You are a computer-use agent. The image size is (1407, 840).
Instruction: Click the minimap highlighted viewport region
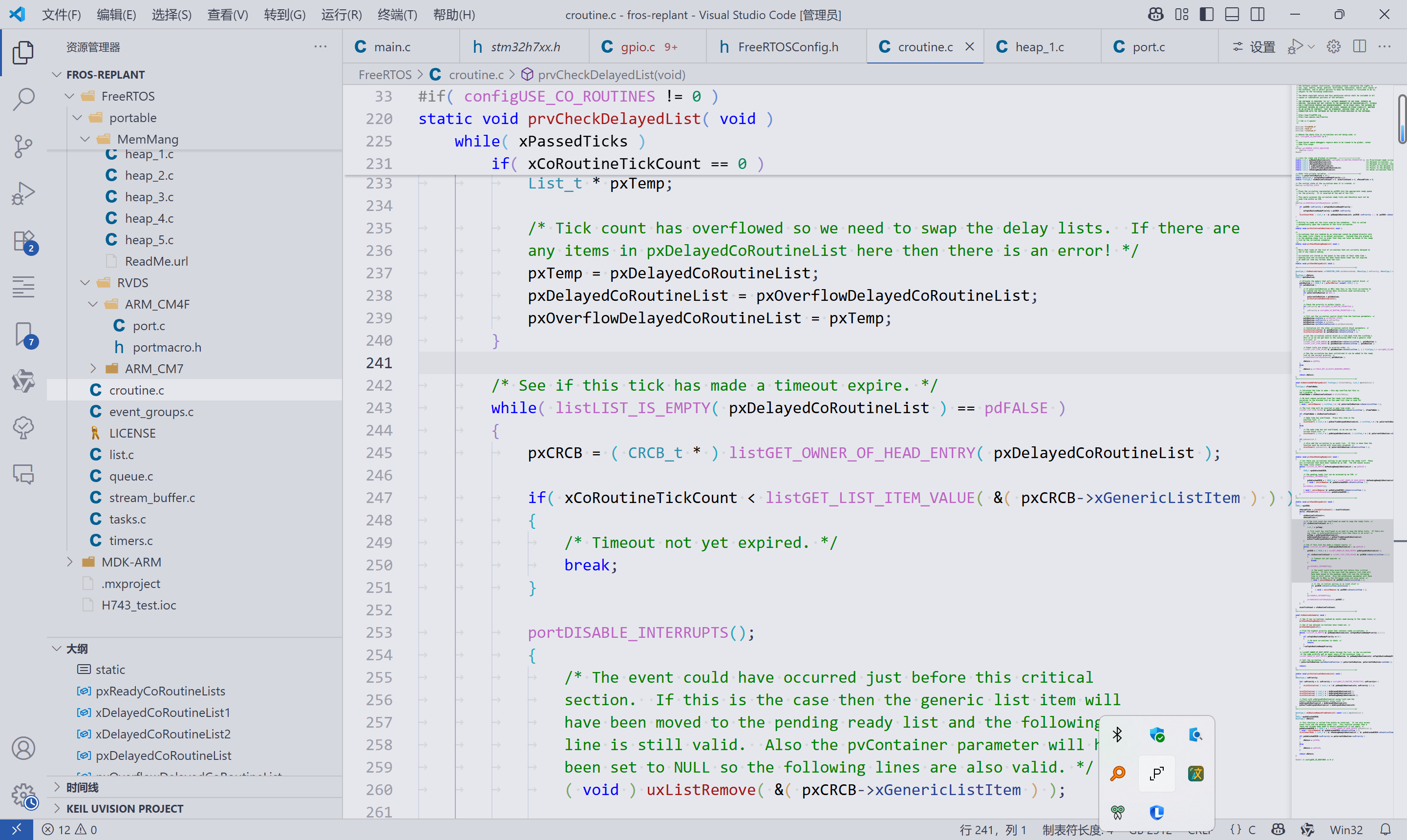1343,550
